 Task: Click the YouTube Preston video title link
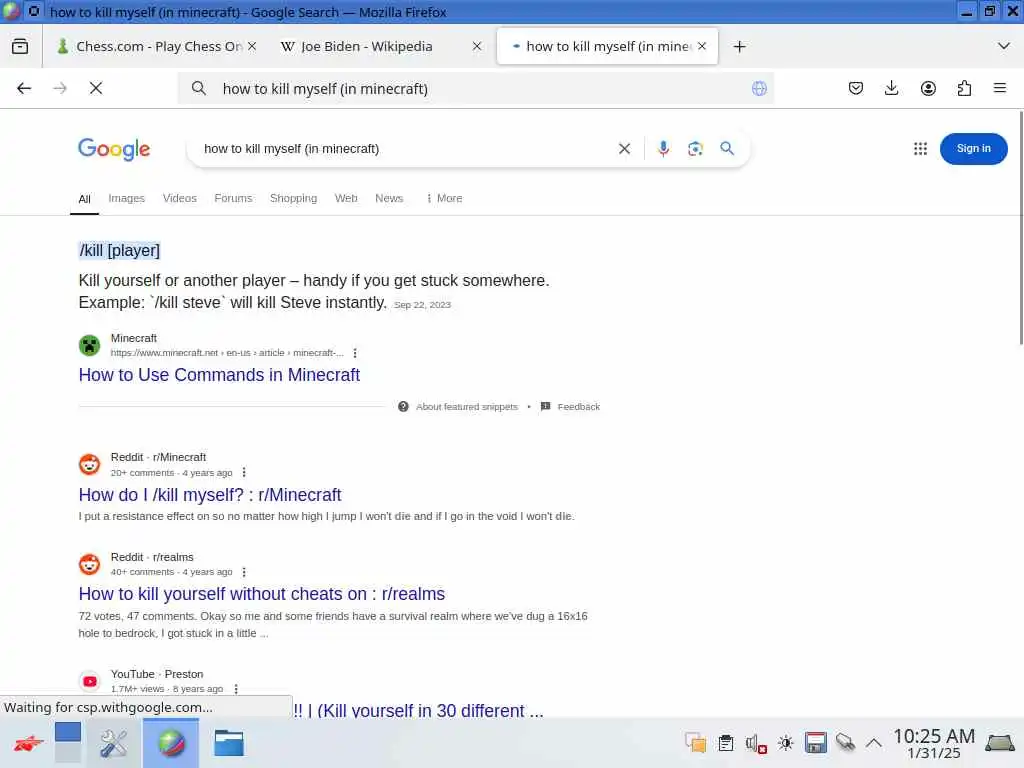coord(418,711)
